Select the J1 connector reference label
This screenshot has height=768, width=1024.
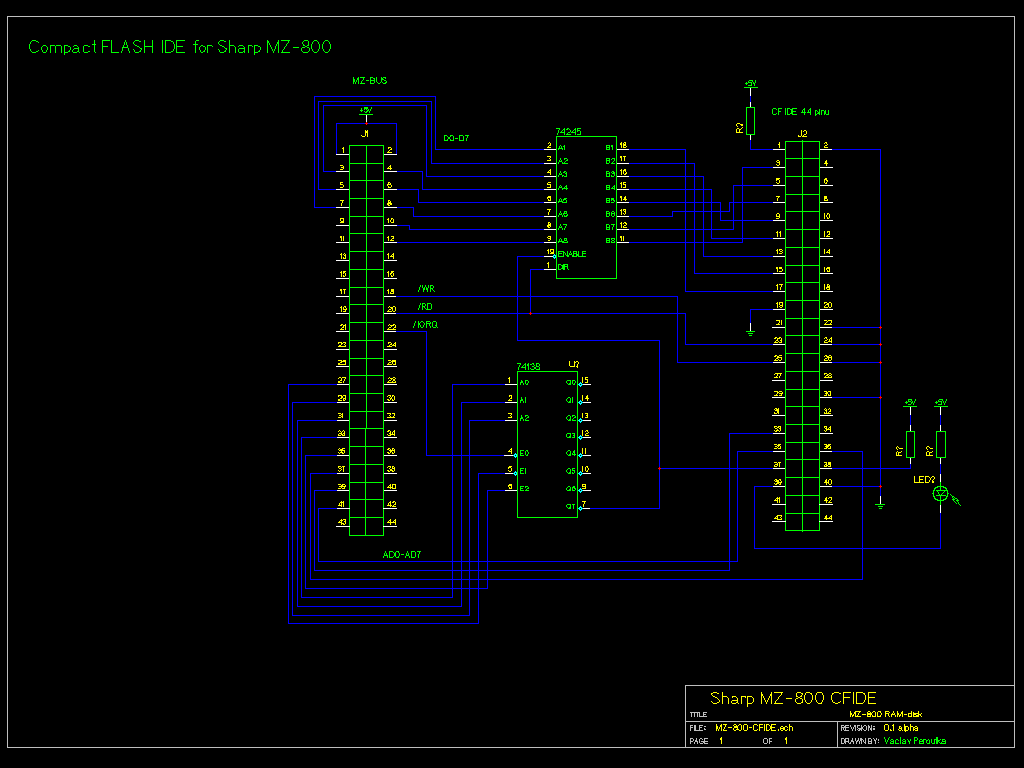[365, 133]
